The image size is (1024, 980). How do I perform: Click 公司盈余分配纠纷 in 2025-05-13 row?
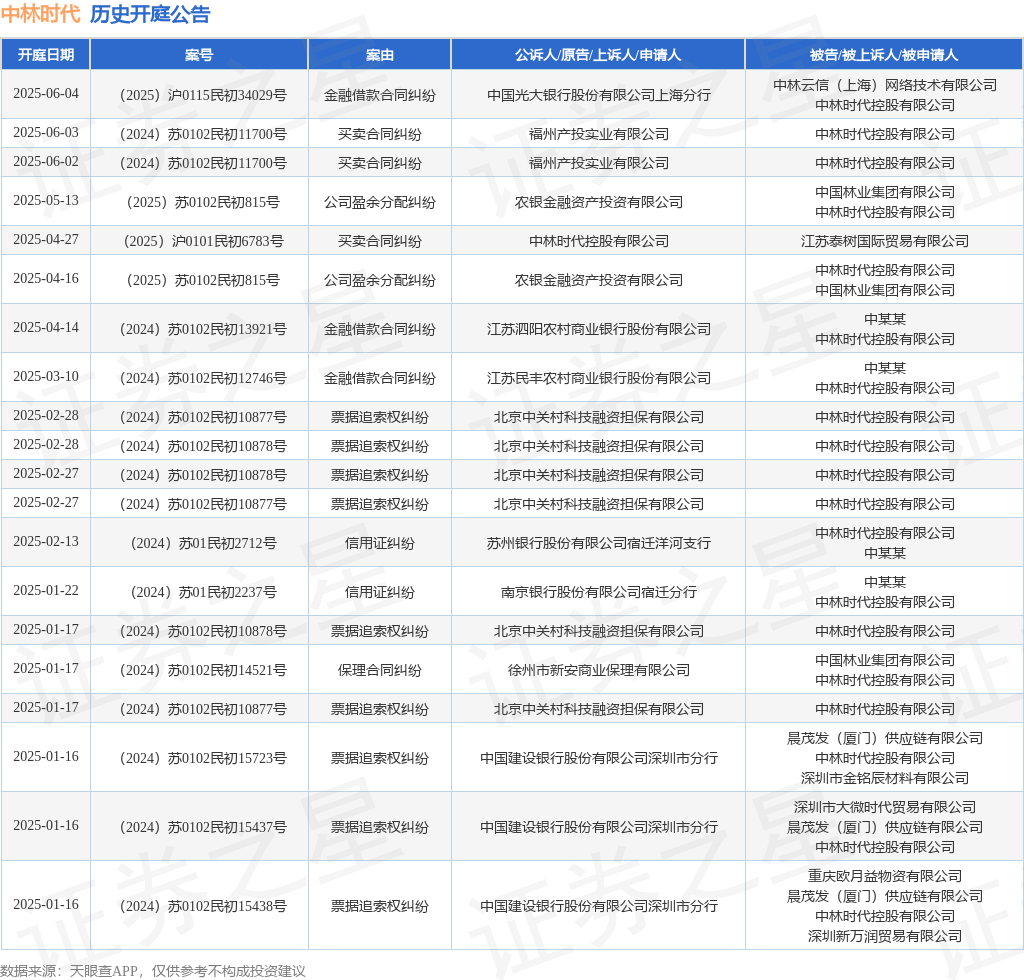pos(379,202)
